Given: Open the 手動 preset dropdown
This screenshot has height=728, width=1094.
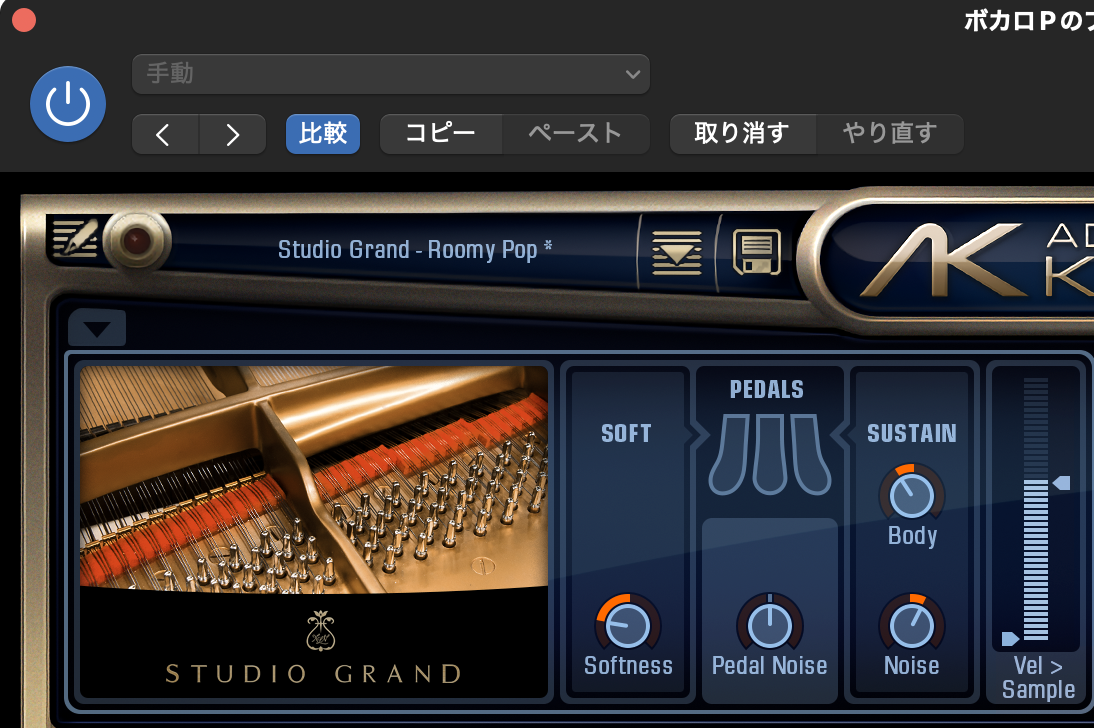Looking at the screenshot, I should pos(391,74).
